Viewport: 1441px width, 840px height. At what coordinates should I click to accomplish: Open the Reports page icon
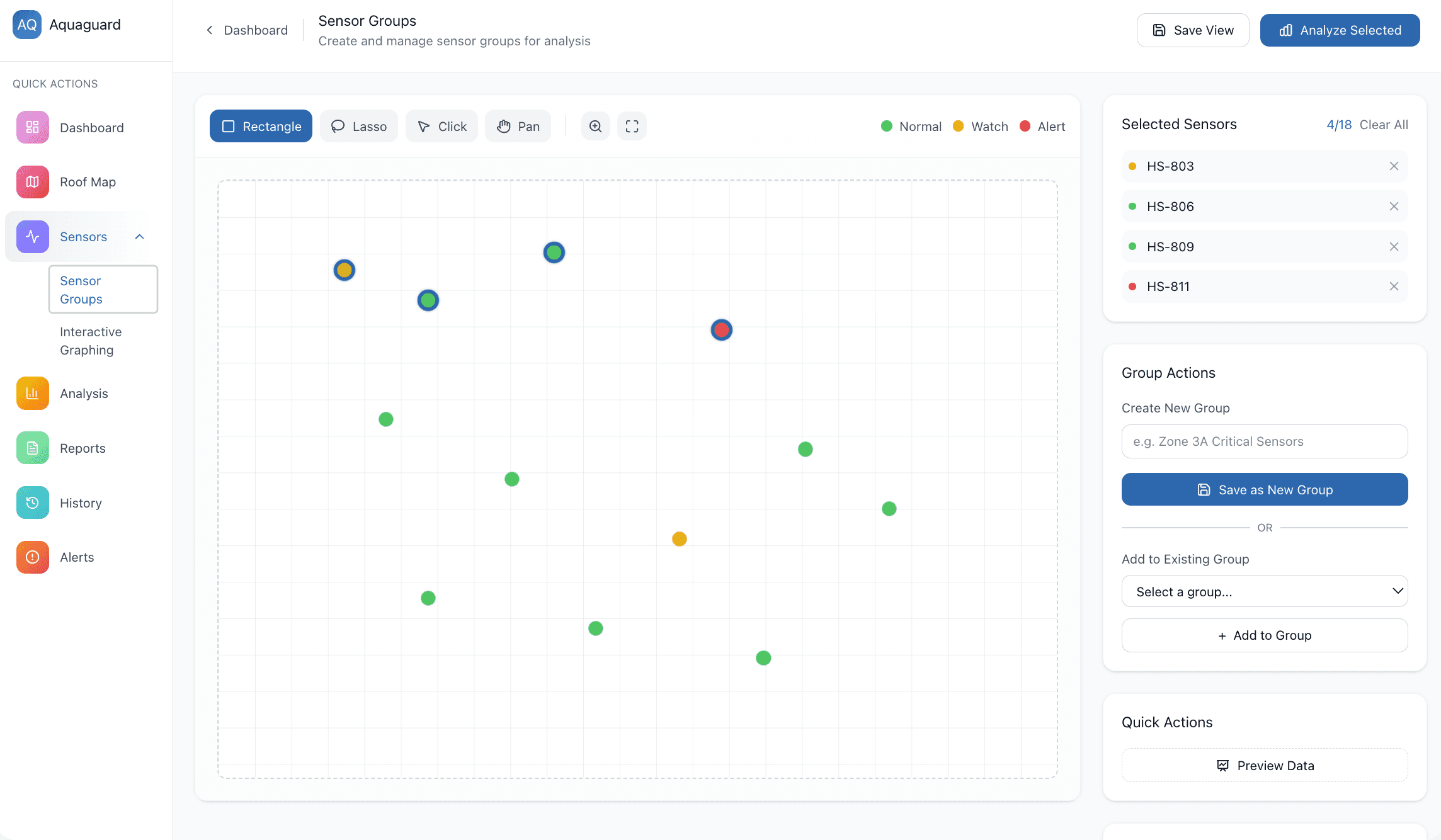pyautogui.click(x=33, y=448)
